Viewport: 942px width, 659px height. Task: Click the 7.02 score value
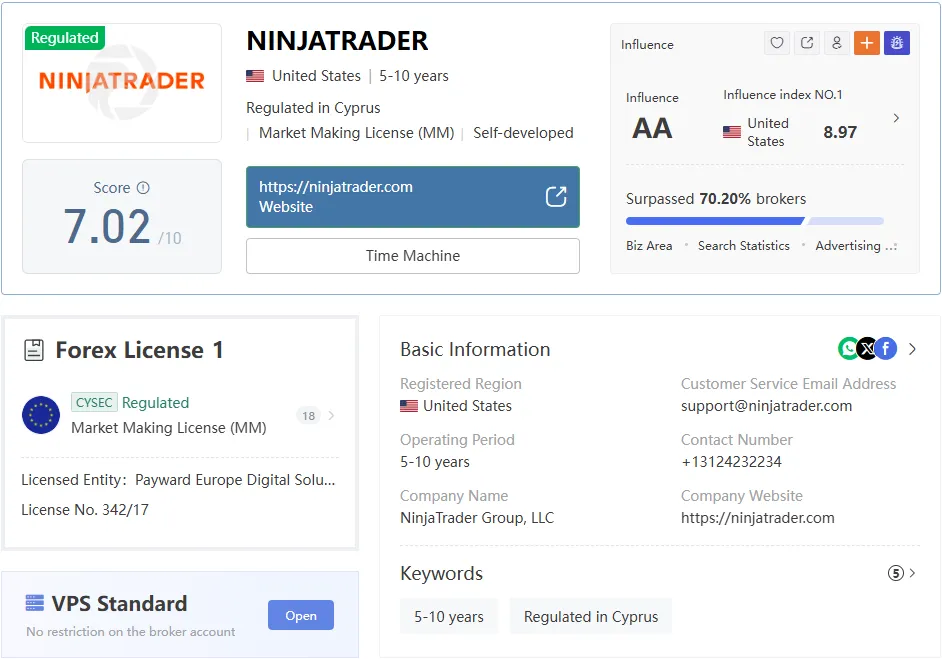(107, 227)
